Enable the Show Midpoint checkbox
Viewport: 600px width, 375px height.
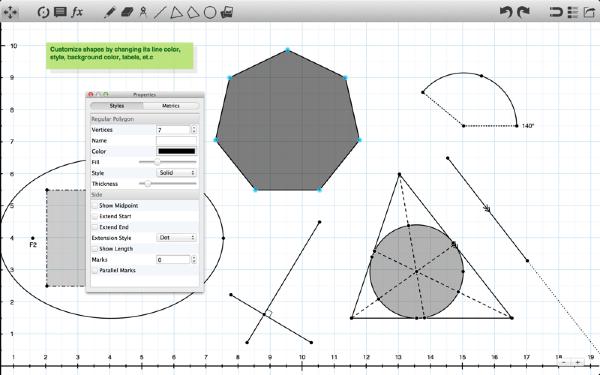95,205
